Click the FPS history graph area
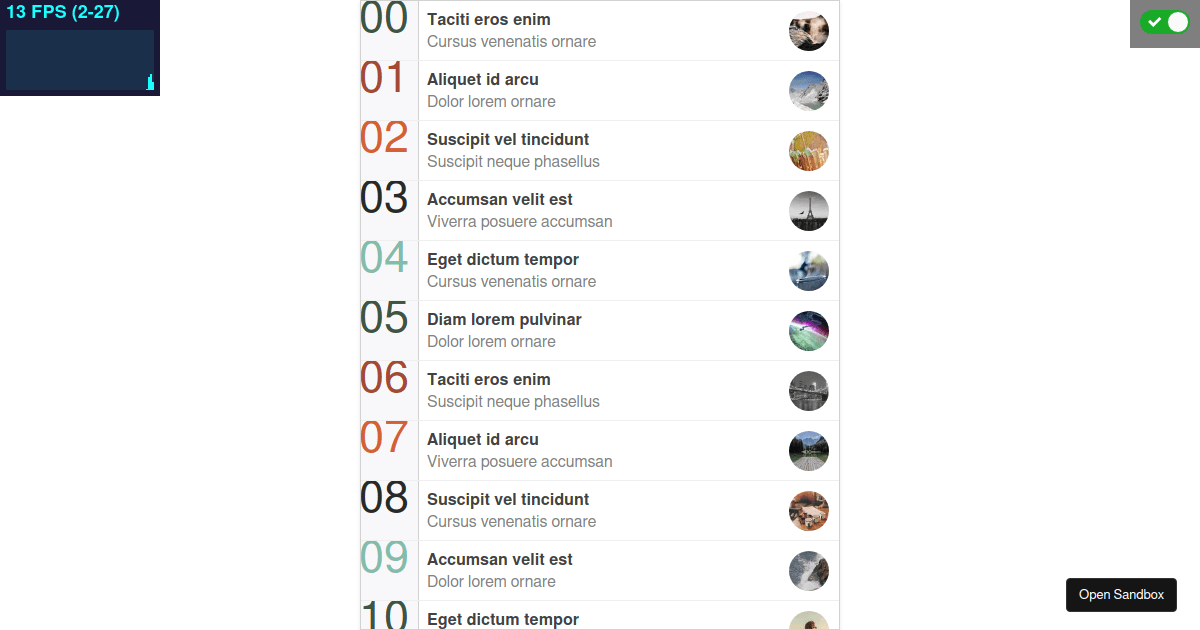This screenshot has width=1200, height=630. click(x=78, y=60)
